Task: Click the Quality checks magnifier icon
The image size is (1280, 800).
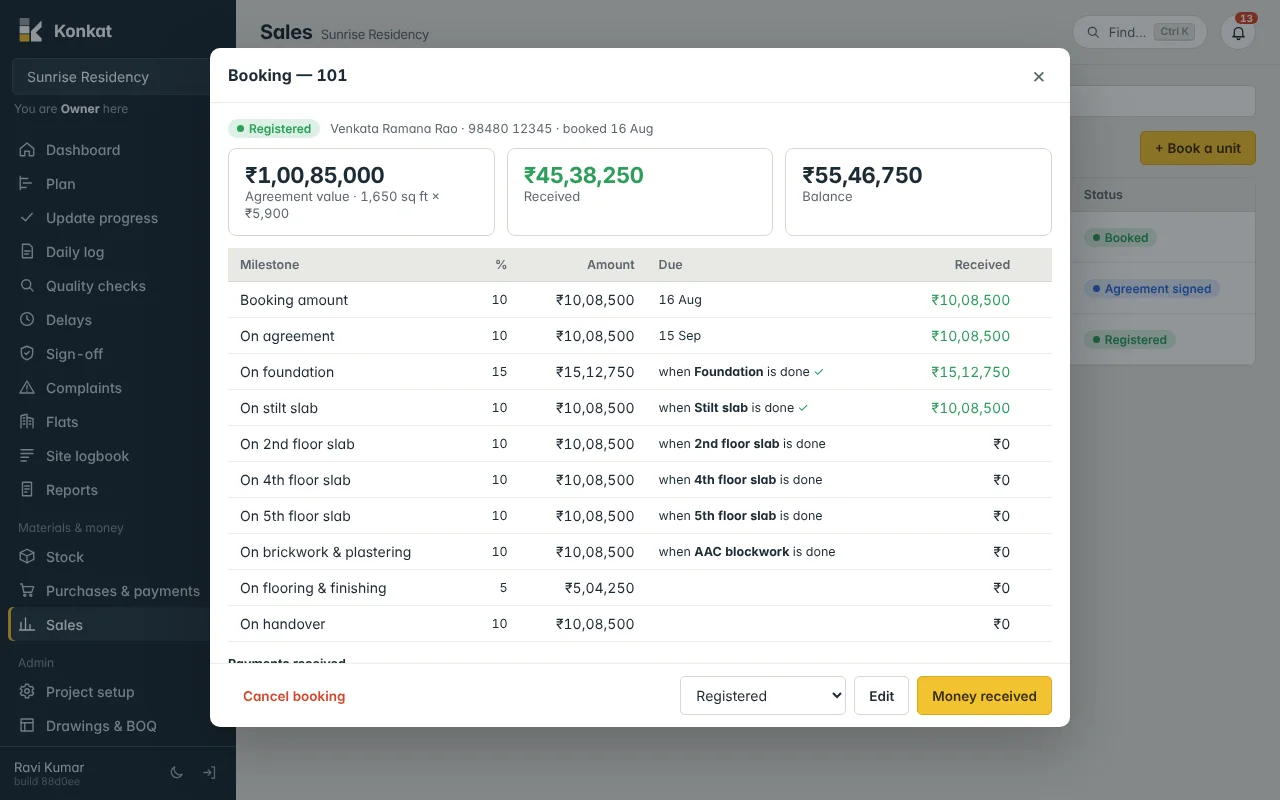Action: tap(27, 286)
